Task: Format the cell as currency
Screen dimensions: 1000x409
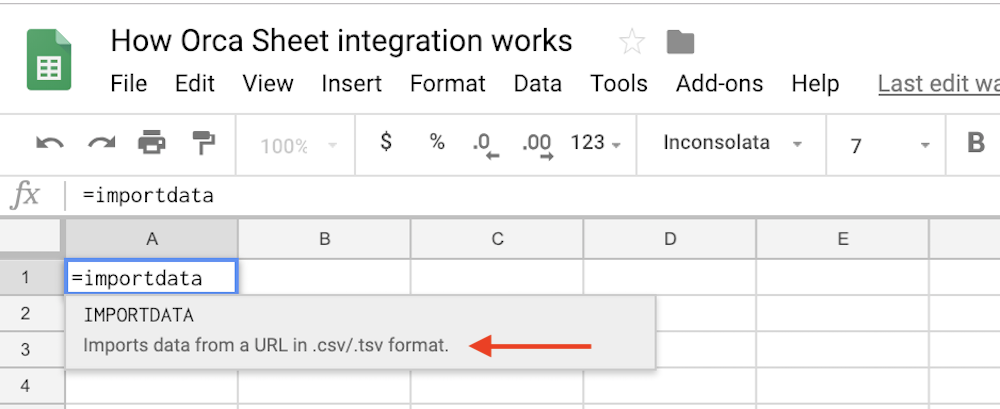Action: [x=386, y=143]
